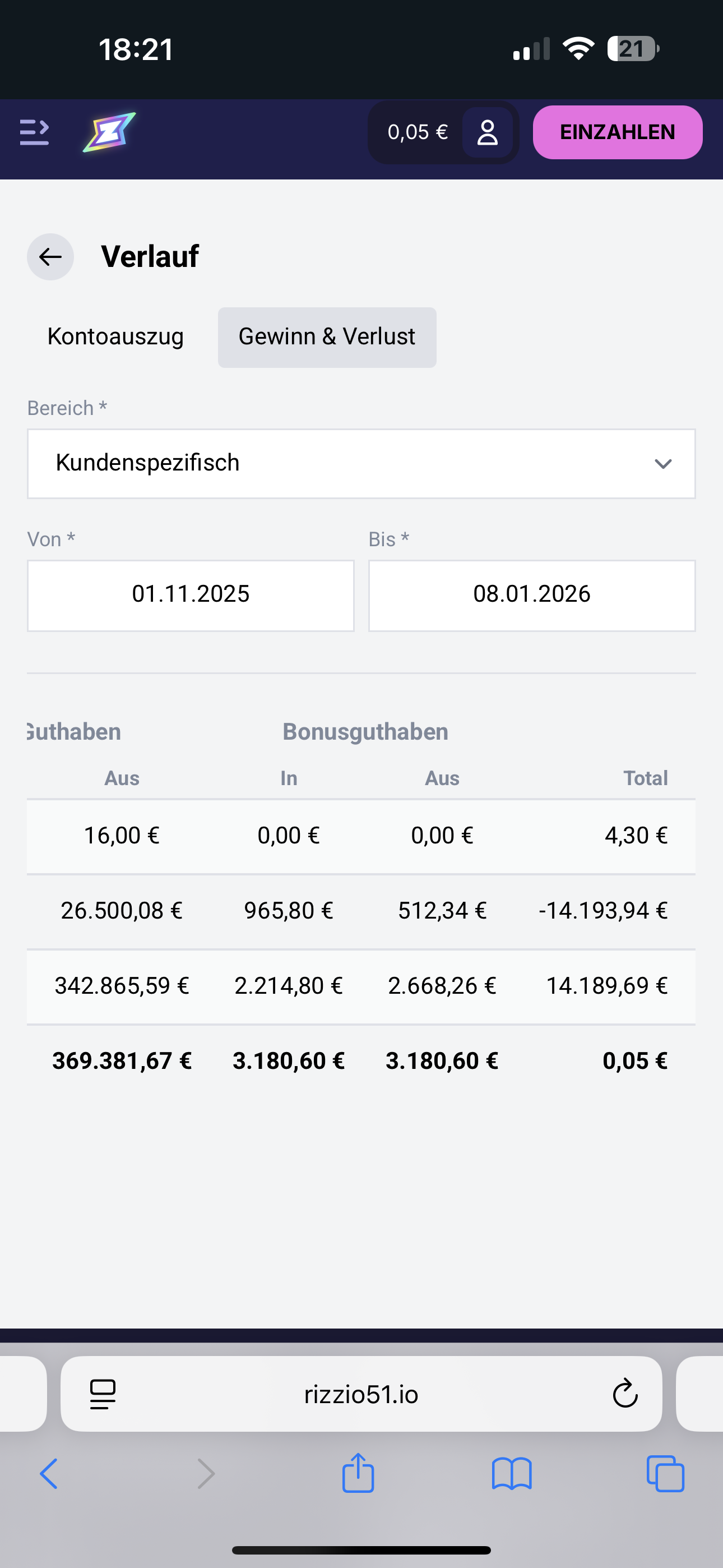The height and width of the screenshot is (1568, 723).
Task: Tap the back arrow beside Verlauf
Action: (50, 257)
